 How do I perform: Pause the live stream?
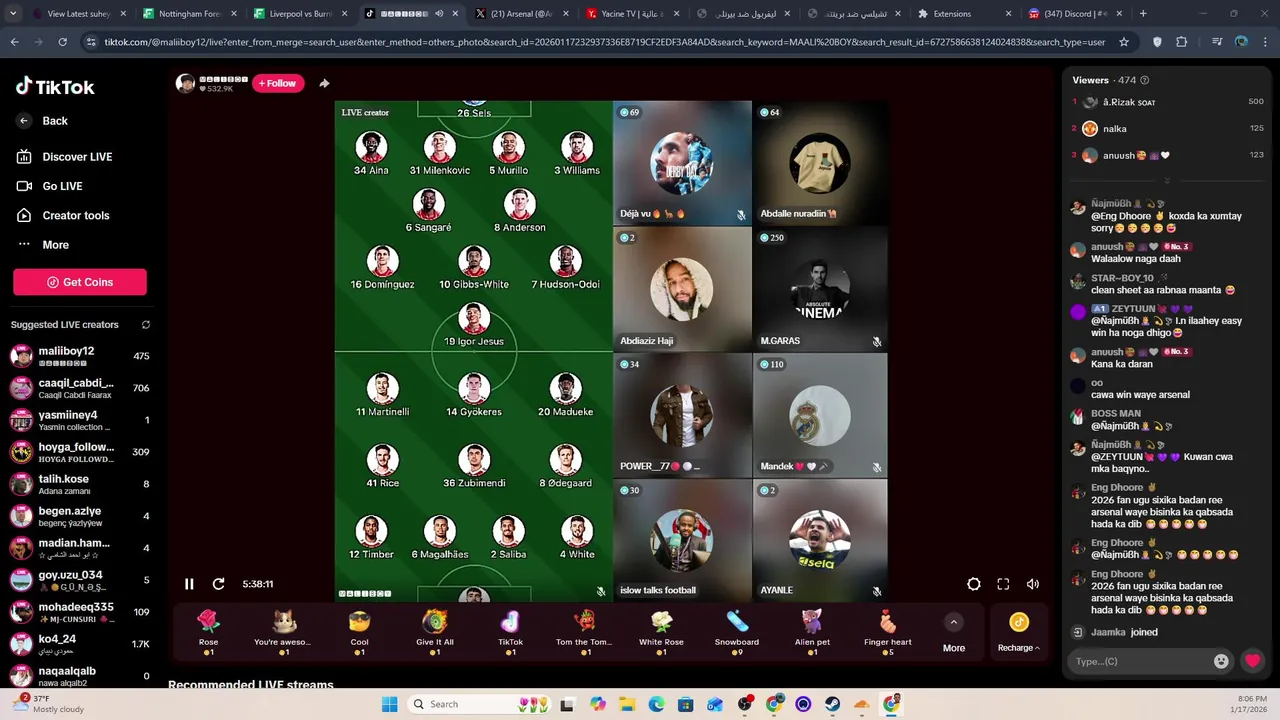189,584
